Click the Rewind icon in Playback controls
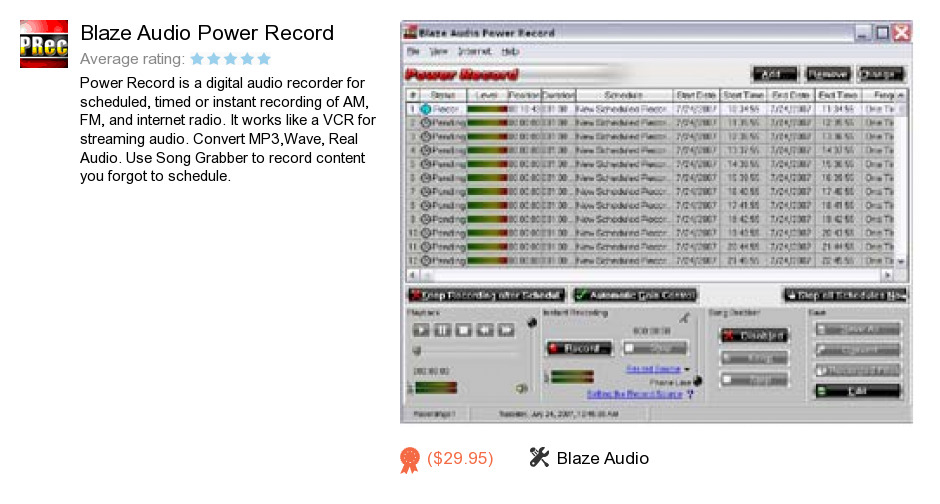Viewport: 940px width, 504px height. (485, 330)
